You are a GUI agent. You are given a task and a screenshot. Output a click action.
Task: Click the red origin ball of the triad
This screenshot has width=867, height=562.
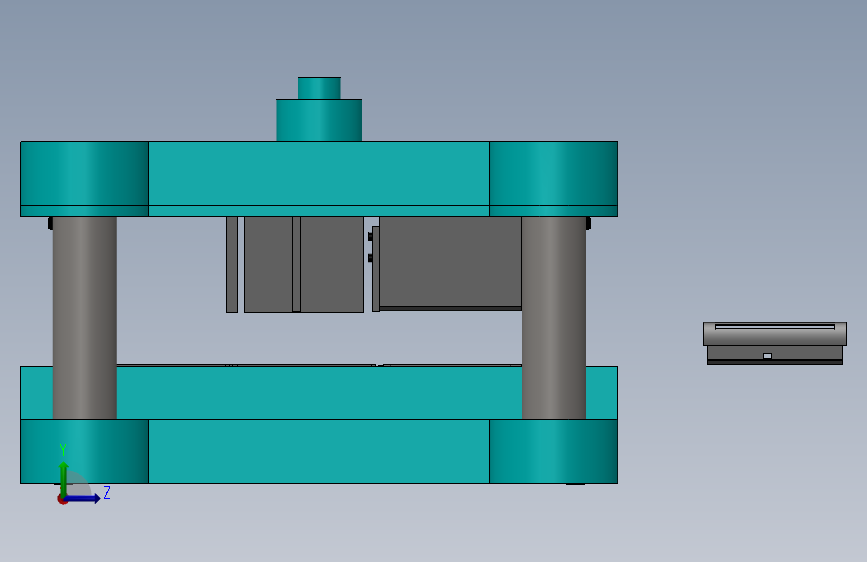click(x=62, y=499)
